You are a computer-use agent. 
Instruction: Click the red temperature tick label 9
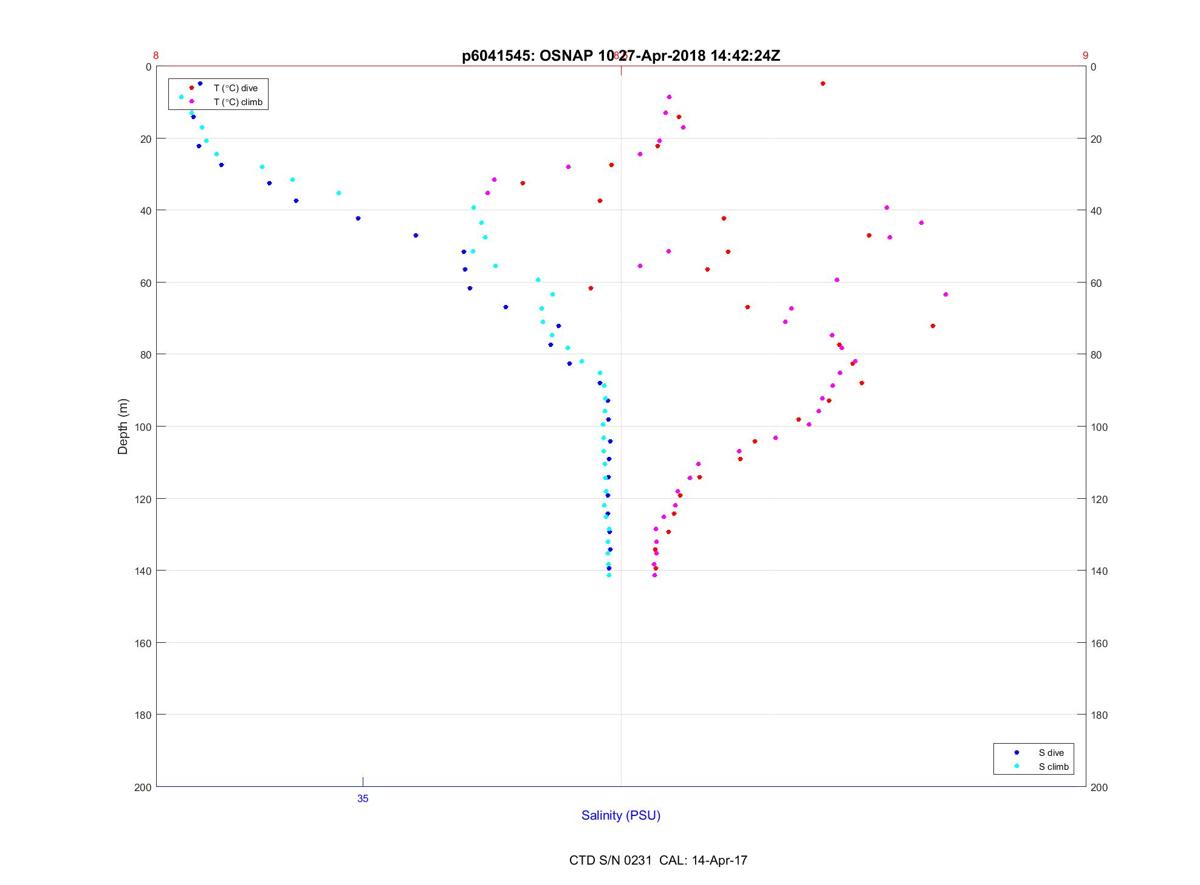1085,56
